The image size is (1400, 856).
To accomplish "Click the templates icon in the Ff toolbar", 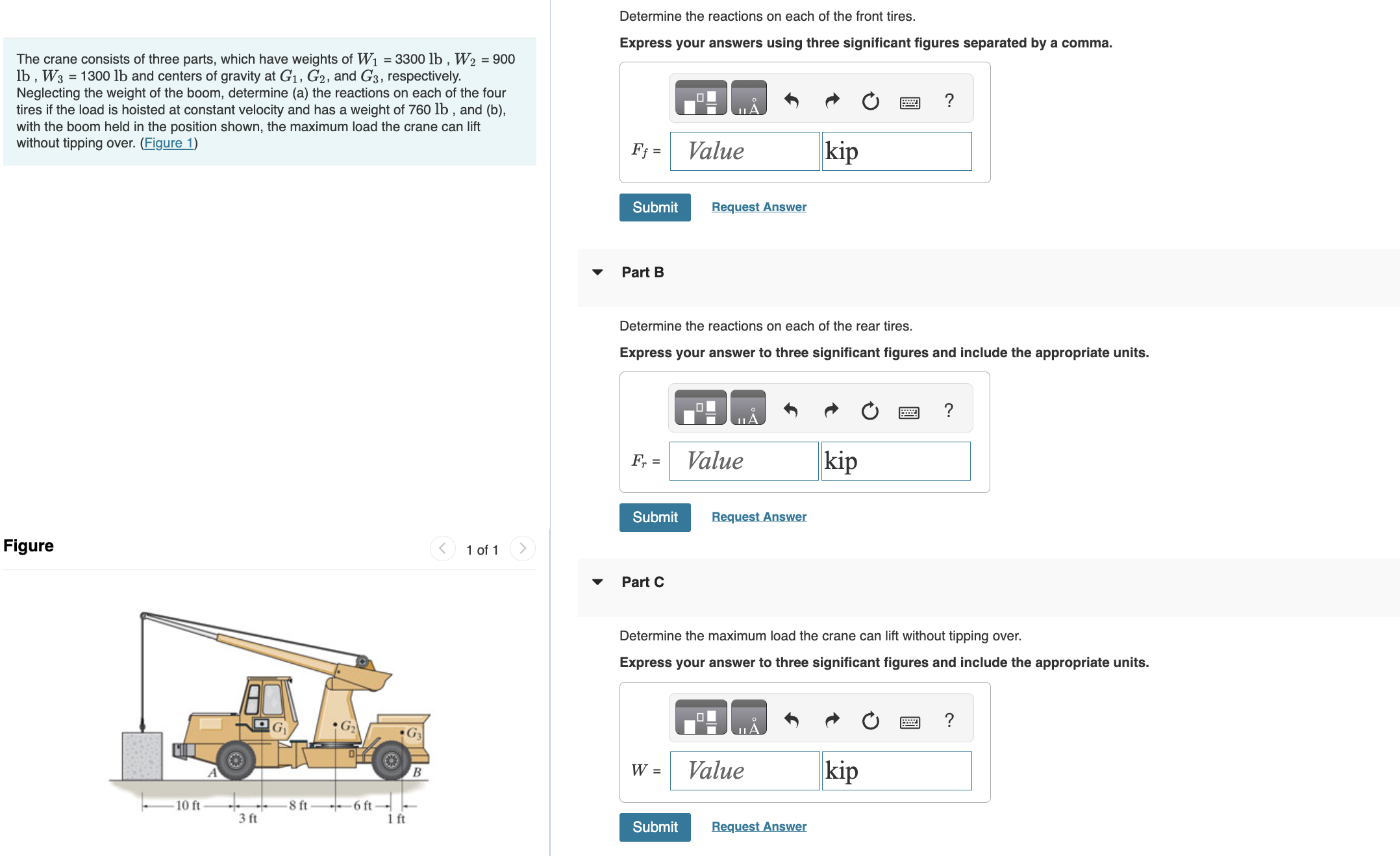I will point(701,99).
